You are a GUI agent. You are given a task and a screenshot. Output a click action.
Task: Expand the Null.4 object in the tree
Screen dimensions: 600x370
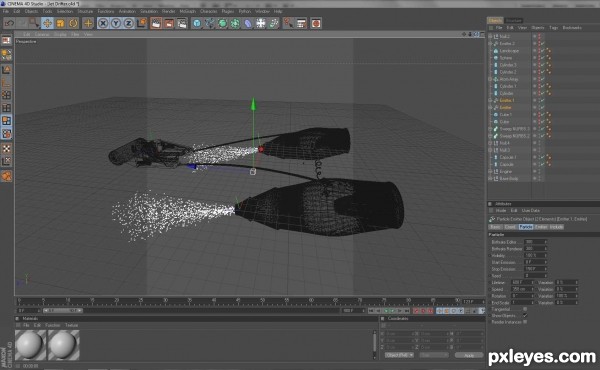491,143
